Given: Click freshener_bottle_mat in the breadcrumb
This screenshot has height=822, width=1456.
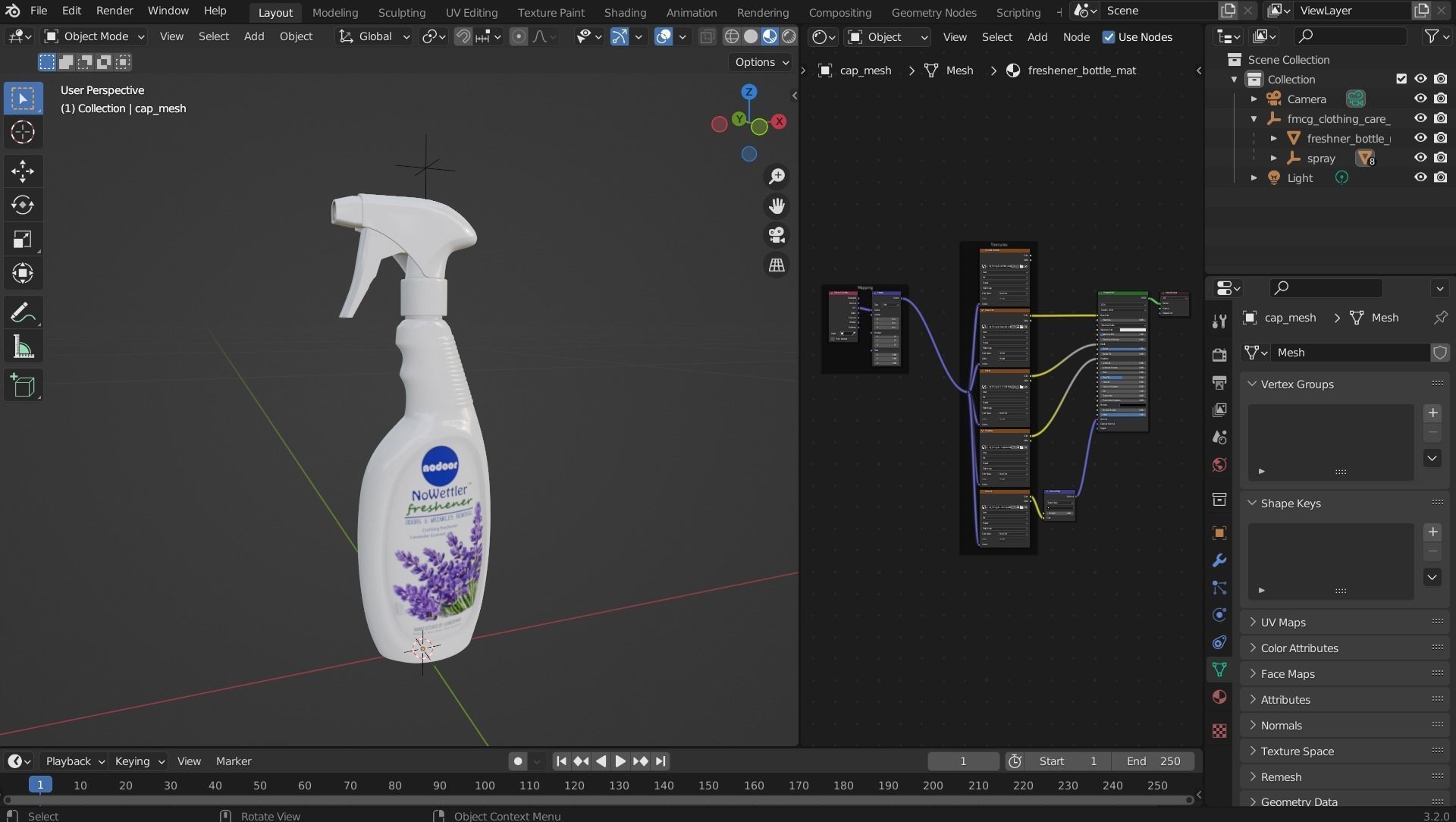Looking at the screenshot, I should 1081,71.
